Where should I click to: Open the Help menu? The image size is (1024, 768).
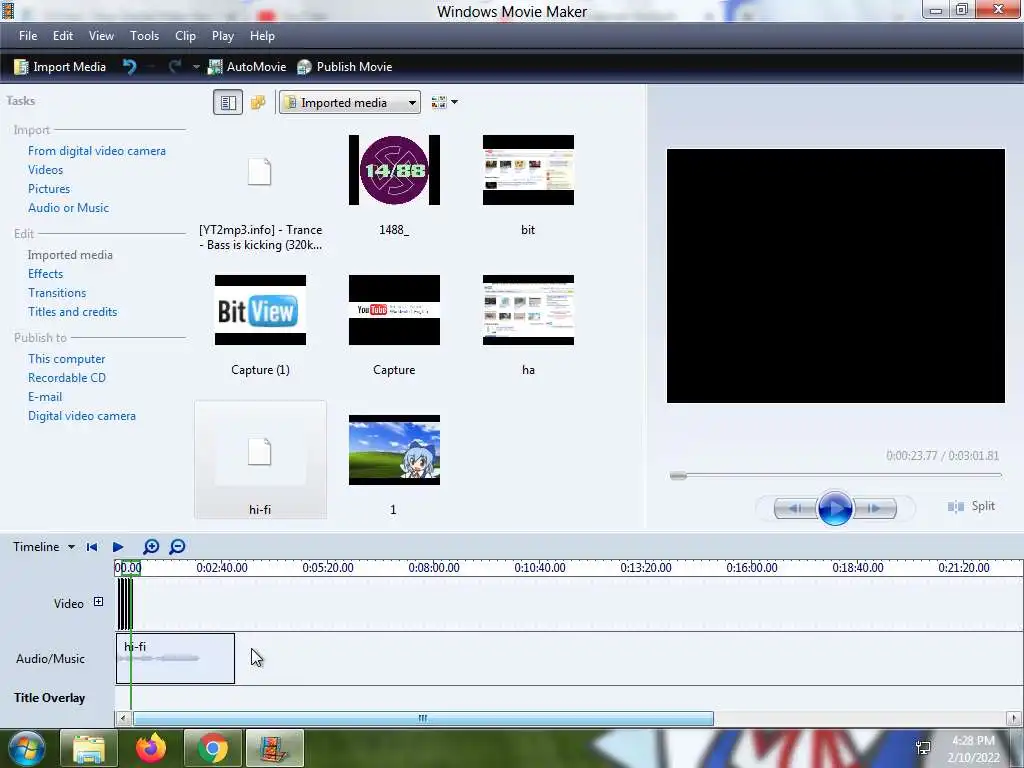(x=262, y=36)
